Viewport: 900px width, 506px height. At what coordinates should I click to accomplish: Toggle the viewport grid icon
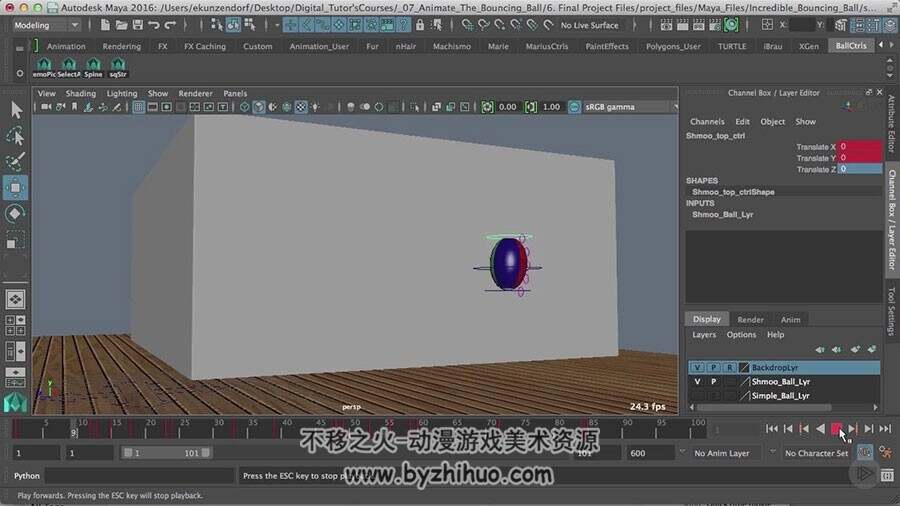coord(138,107)
